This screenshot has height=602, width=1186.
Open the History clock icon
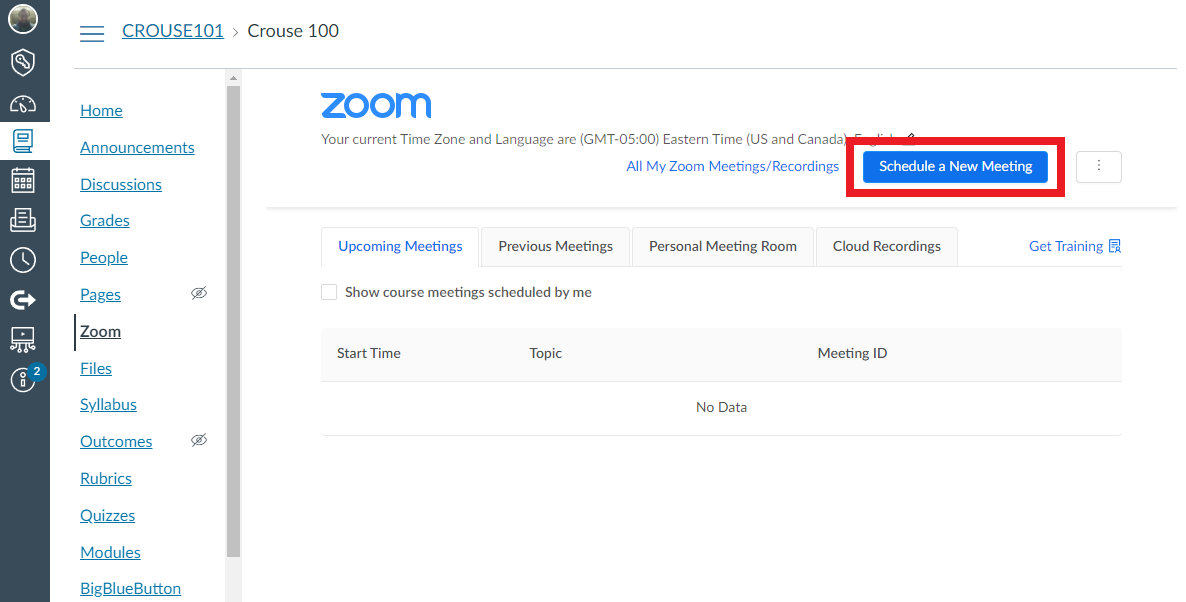23,259
